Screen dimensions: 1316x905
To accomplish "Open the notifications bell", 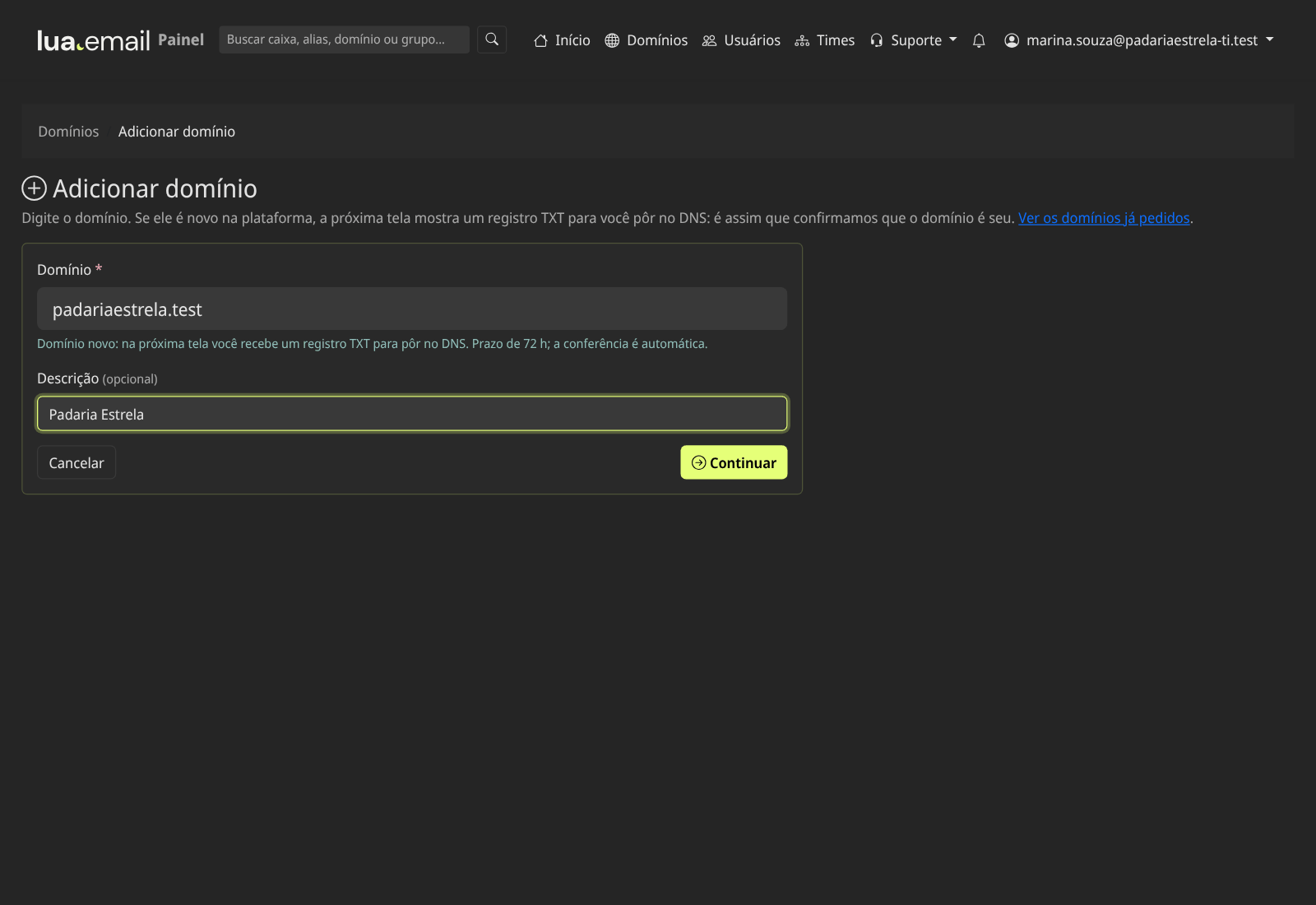I will [979, 40].
